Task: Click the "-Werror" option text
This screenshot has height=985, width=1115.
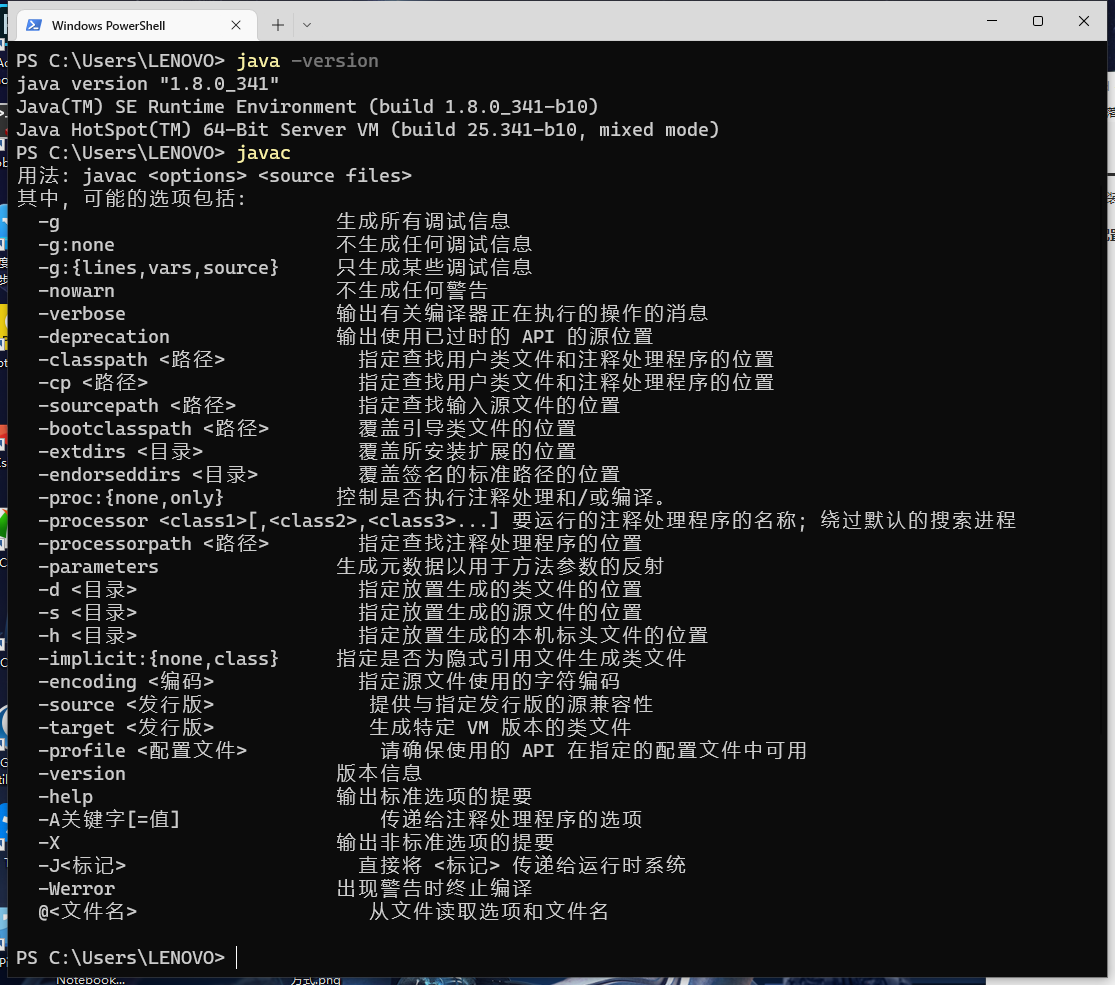Action: [x=76, y=888]
